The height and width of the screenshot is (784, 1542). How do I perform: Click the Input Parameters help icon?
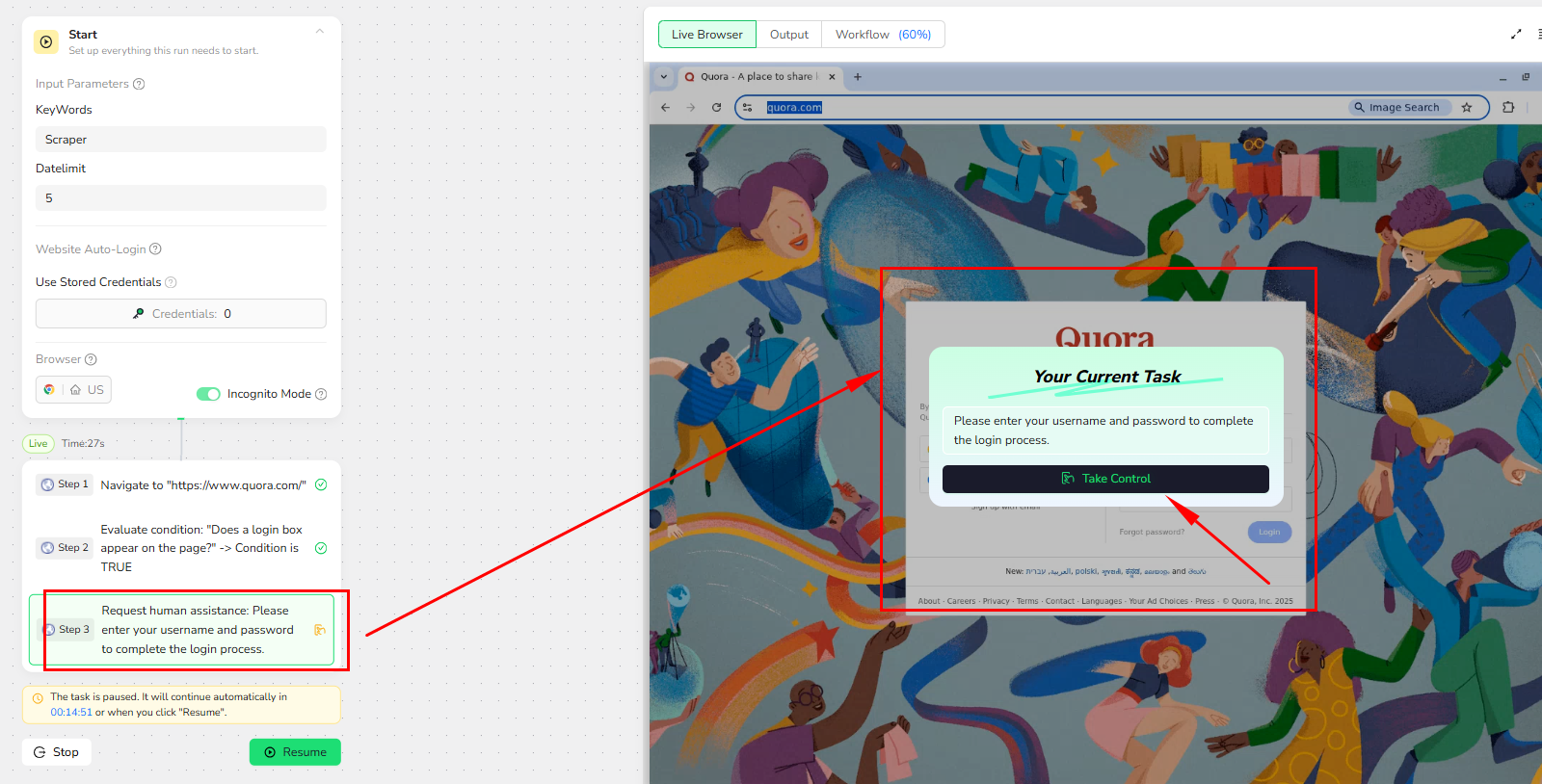click(139, 84)
